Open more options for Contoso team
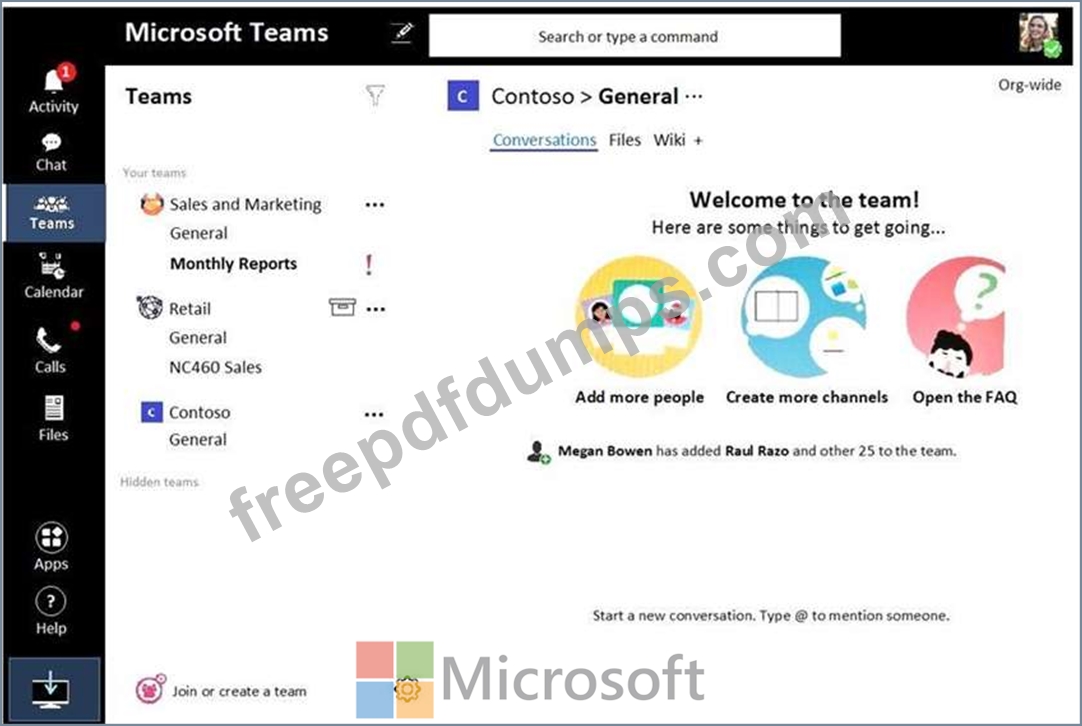Viewport: 1082px width, 726px height. pos(373,414)
